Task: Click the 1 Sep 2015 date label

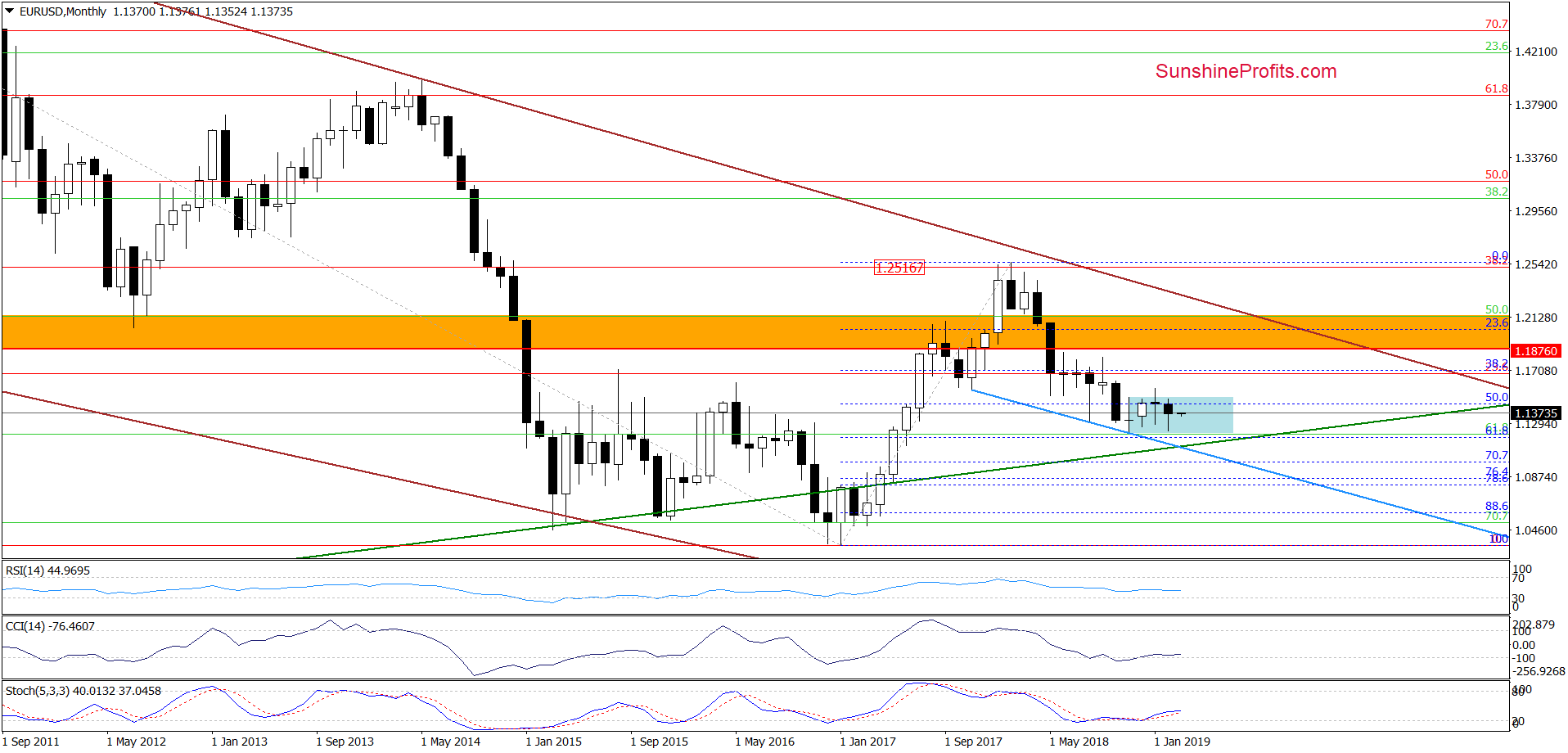Action: coord(659,742)
